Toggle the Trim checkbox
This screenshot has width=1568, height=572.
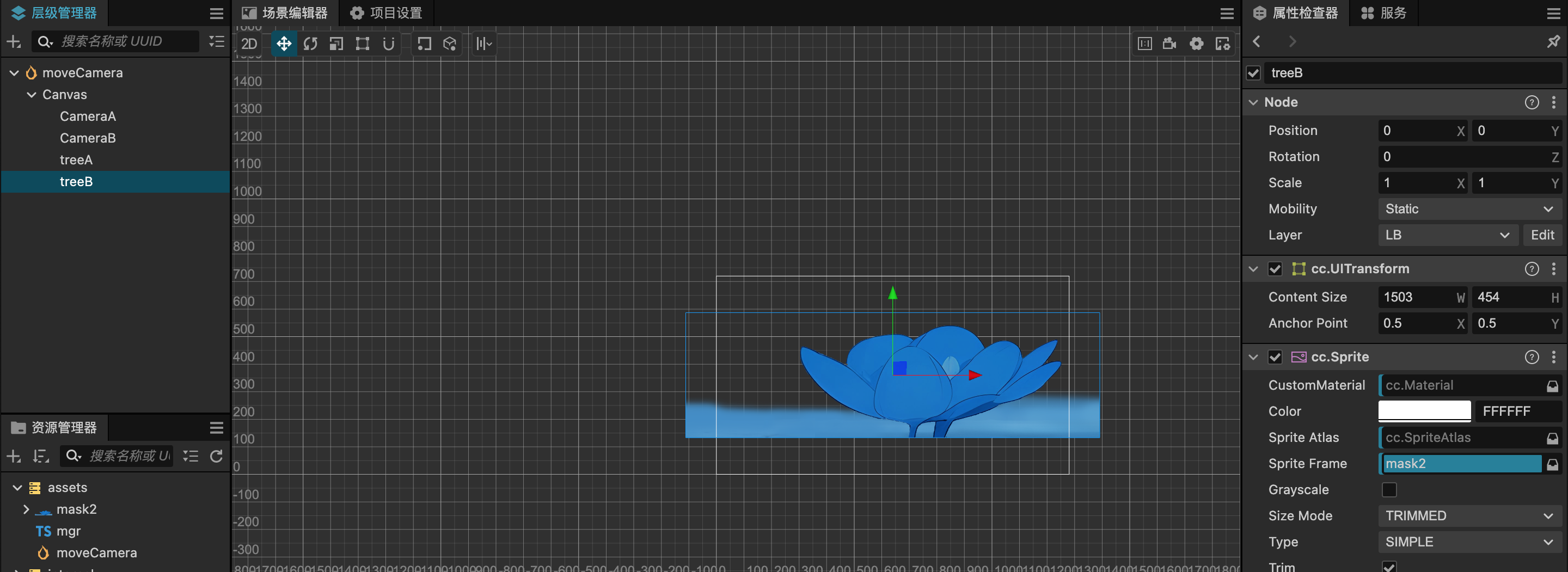pos(1389,567)
